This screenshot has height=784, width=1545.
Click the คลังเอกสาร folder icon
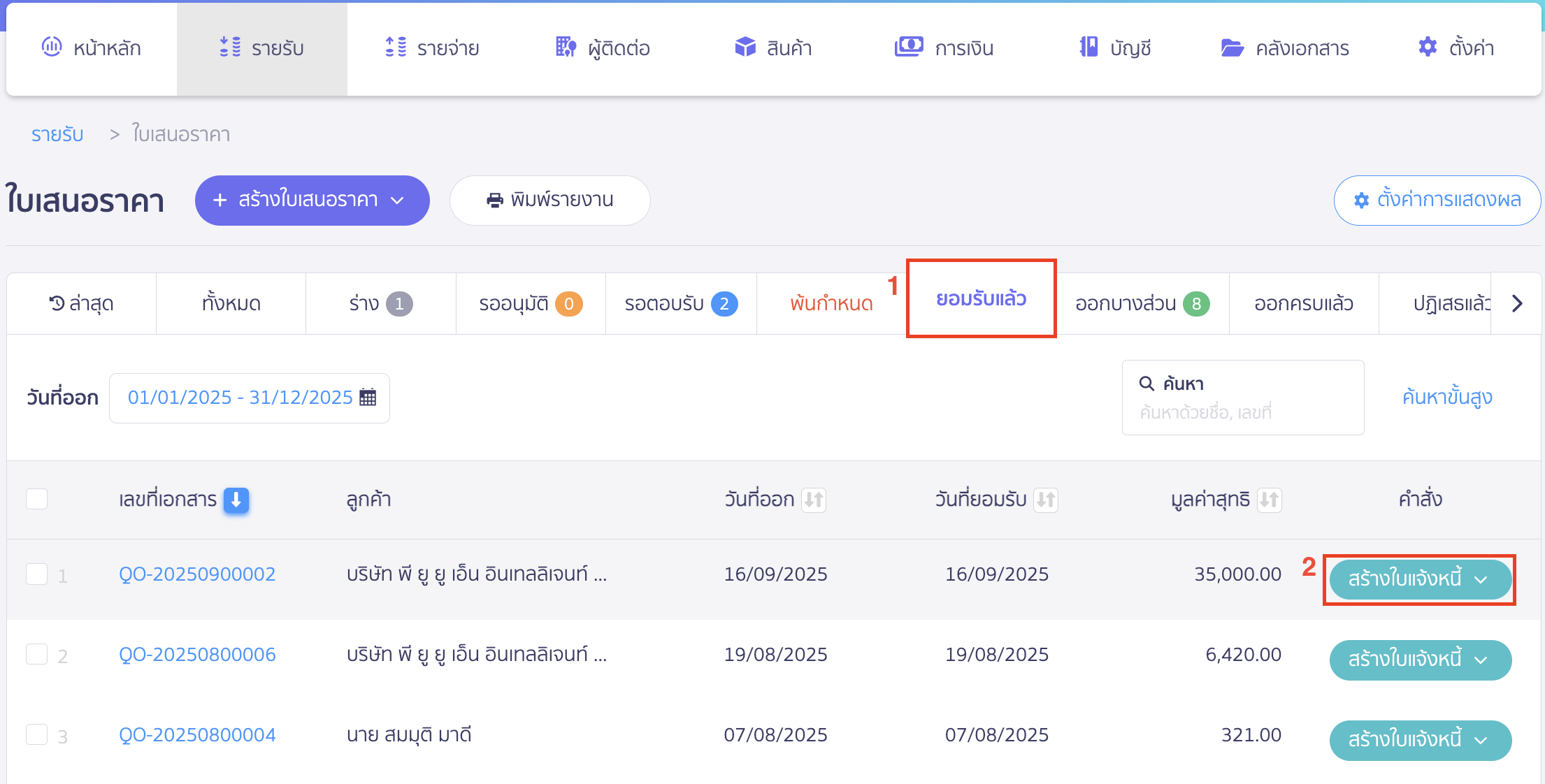point(1232,48)
